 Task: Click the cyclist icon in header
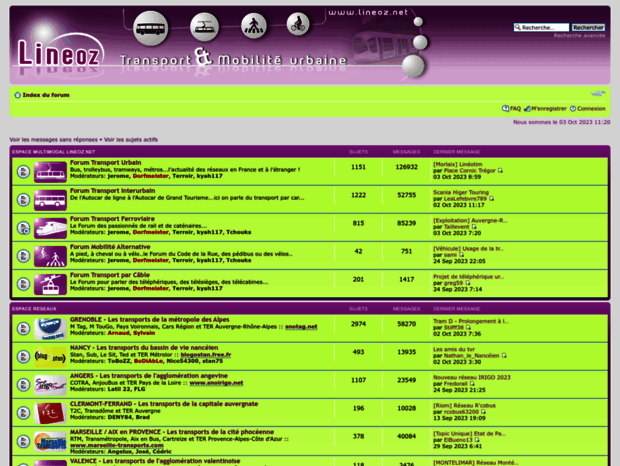pos(298,25)
